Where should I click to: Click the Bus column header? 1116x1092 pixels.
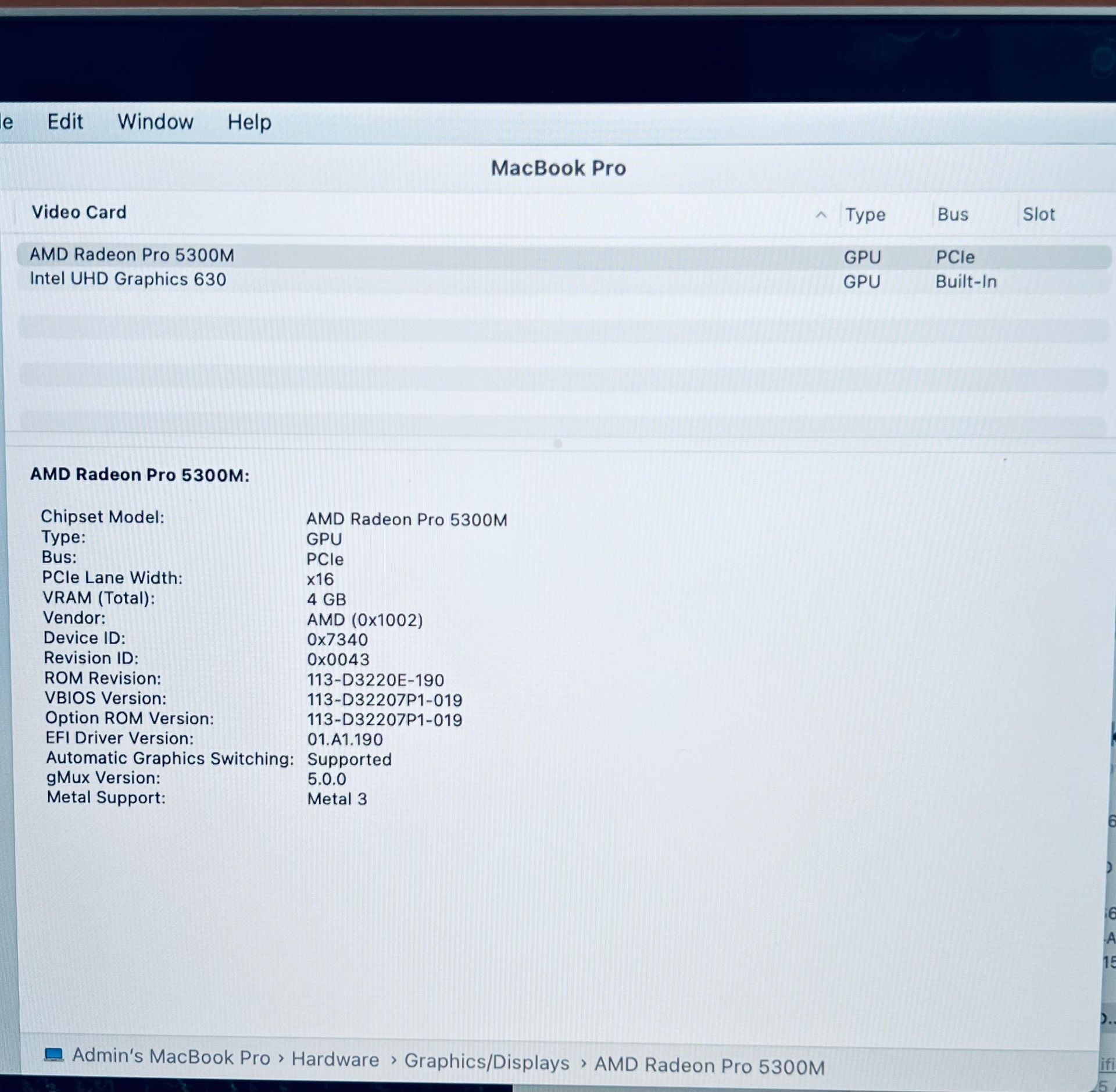(x=953, y=215)
